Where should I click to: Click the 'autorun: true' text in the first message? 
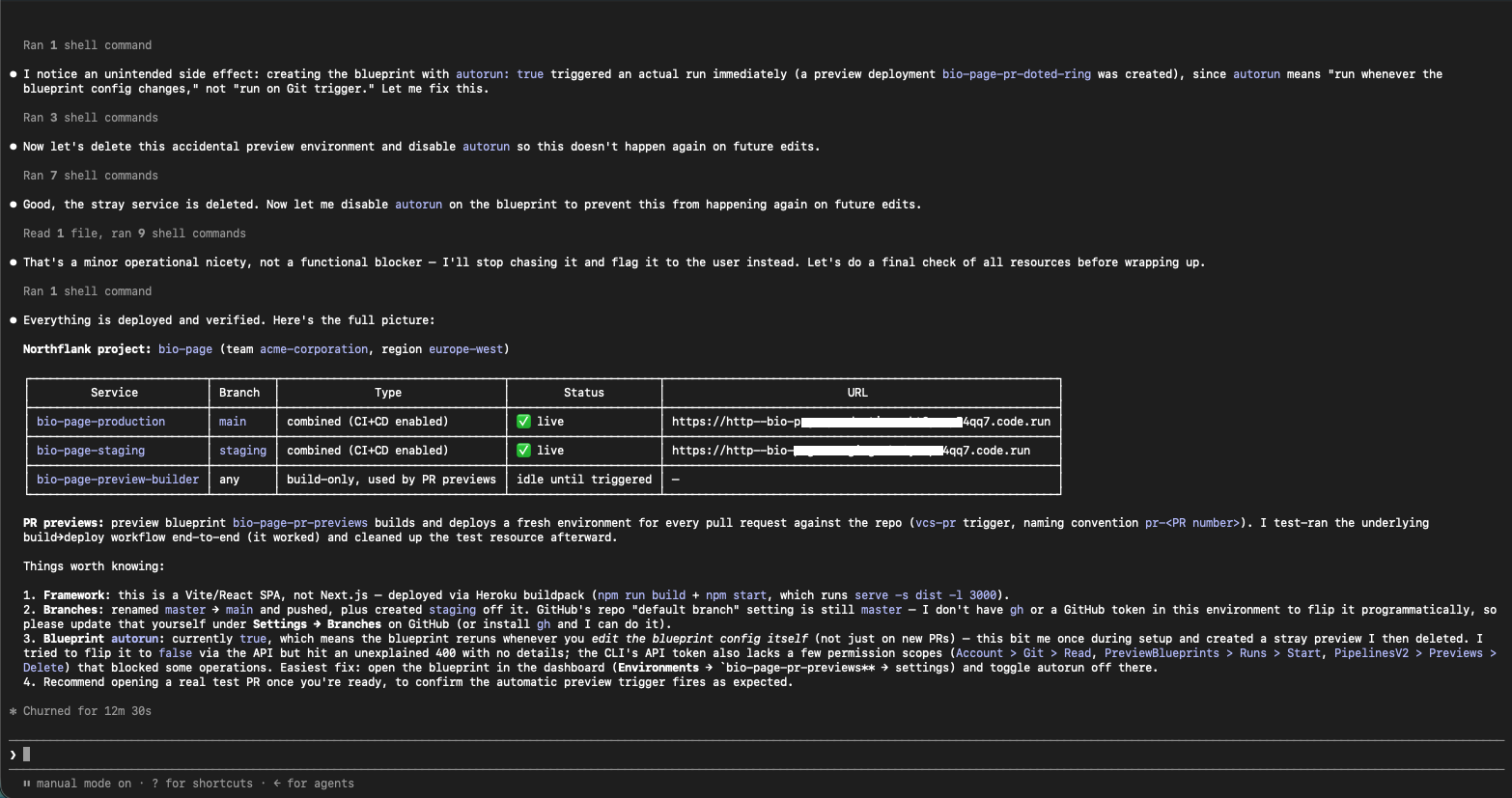[499, 74]
